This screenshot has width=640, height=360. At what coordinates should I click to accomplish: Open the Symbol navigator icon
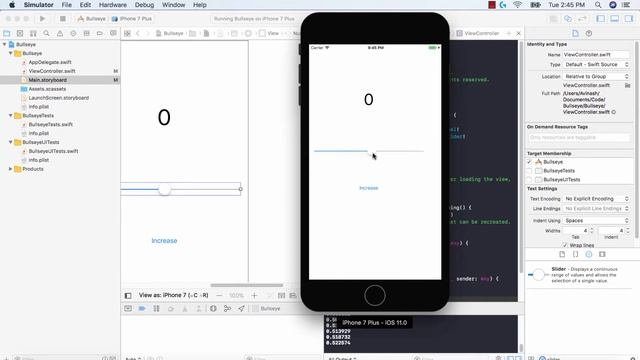point(33,33)
